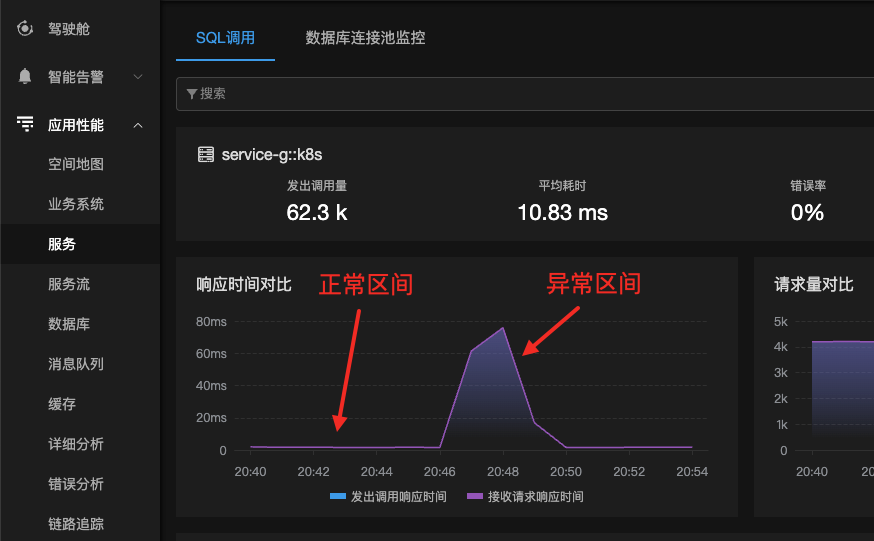Click the 驾驶舱 dashboard icon
874x541 pixels.
25,28
